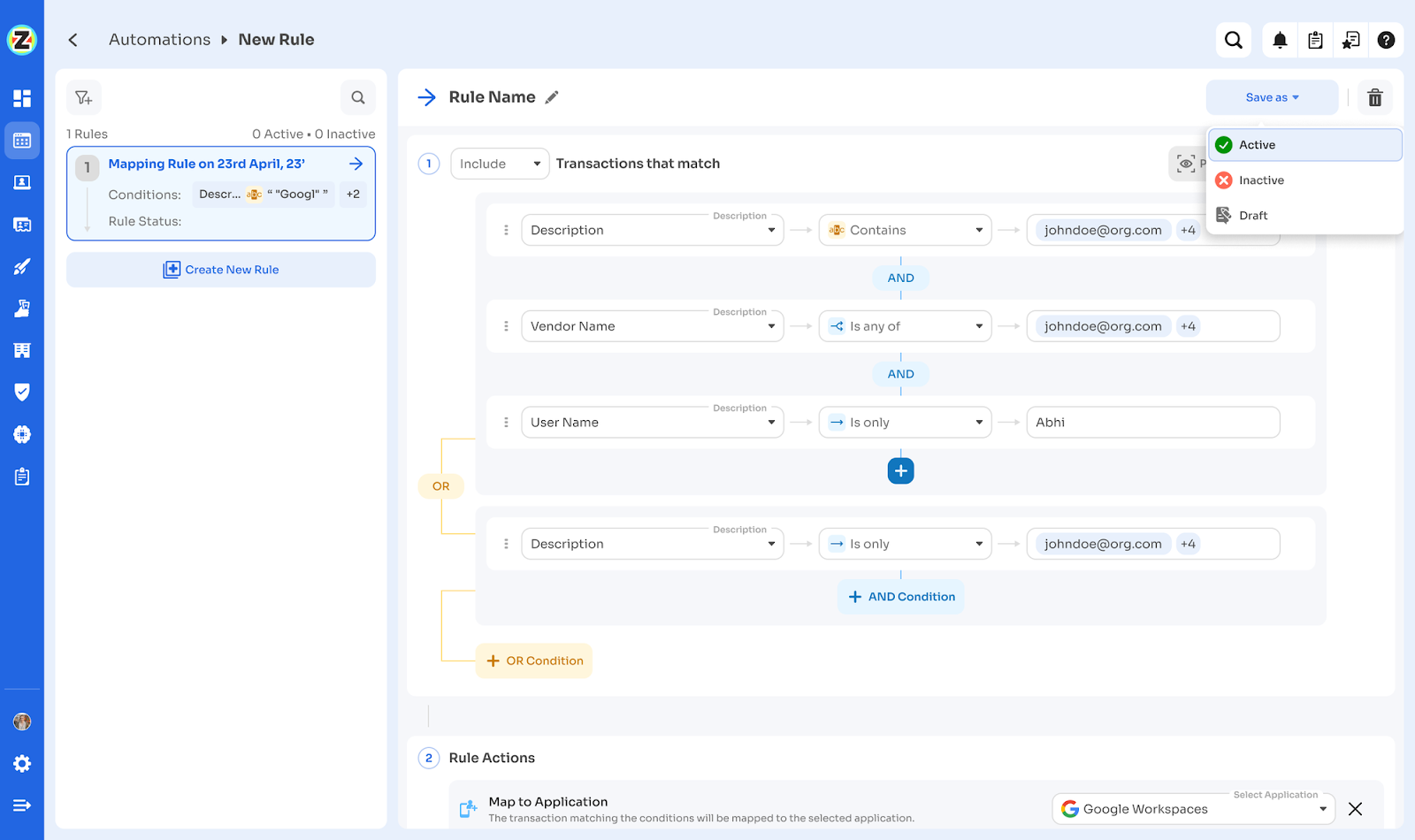
Task: Open the settings gear in the sidebar
Action: [x=22, y=763]
